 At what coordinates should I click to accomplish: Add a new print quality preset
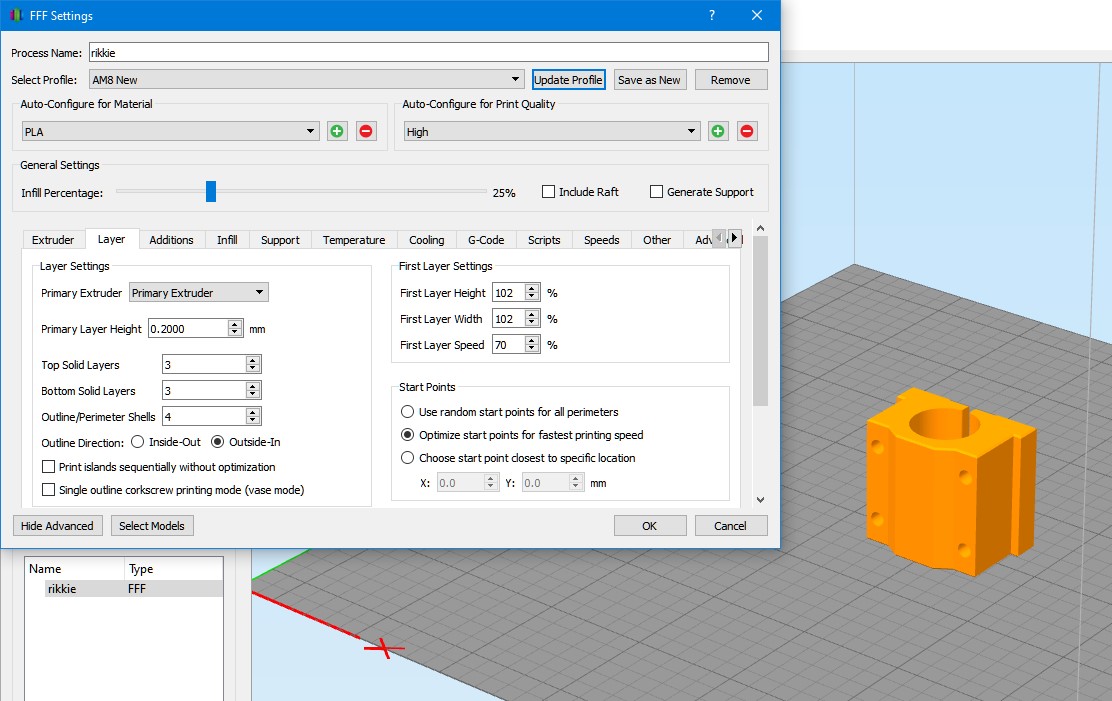coord(718,130)
